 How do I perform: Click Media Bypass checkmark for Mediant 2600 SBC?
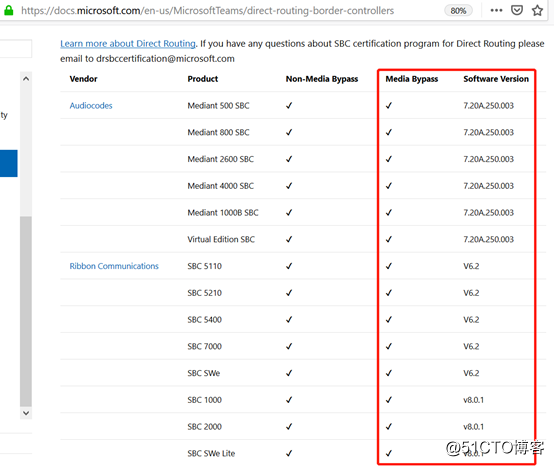[389, 159]
